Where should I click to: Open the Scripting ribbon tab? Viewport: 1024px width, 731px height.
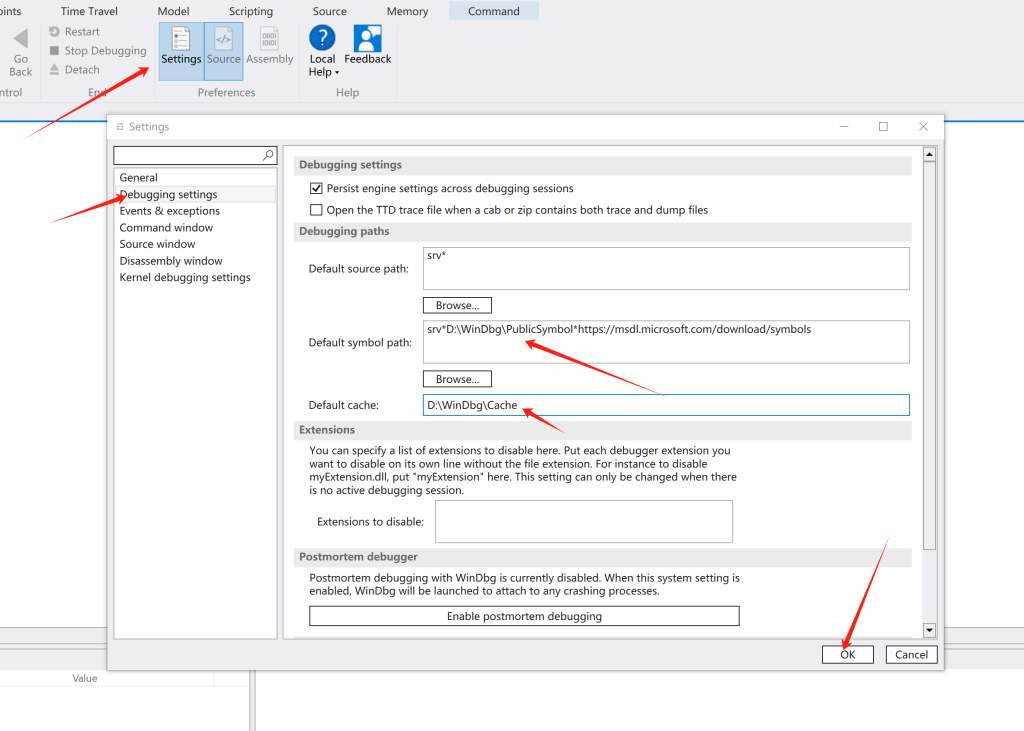[x=251, y=12]
